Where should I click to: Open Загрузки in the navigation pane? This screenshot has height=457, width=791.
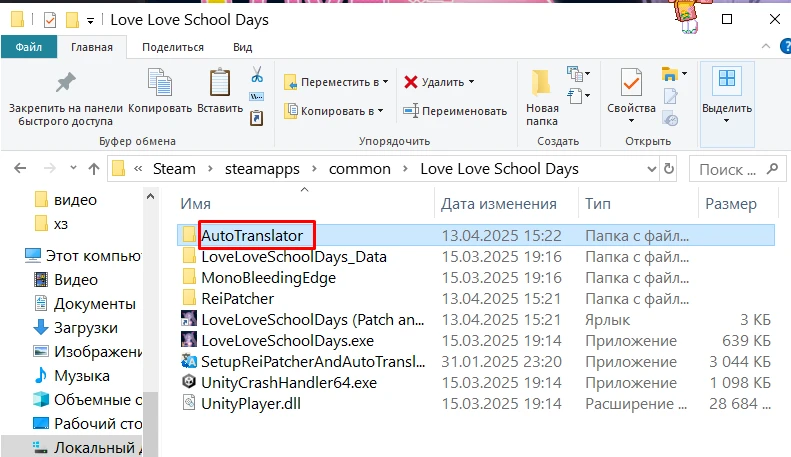click(85, 327)
